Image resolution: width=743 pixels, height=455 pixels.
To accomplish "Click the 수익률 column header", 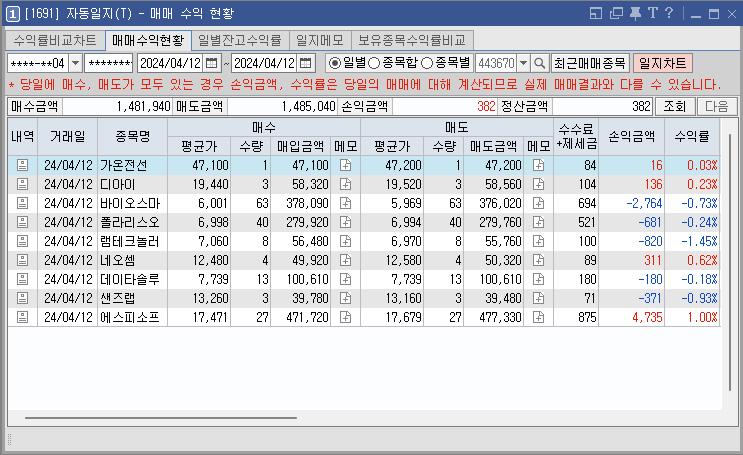I will (x=692, y=136).
